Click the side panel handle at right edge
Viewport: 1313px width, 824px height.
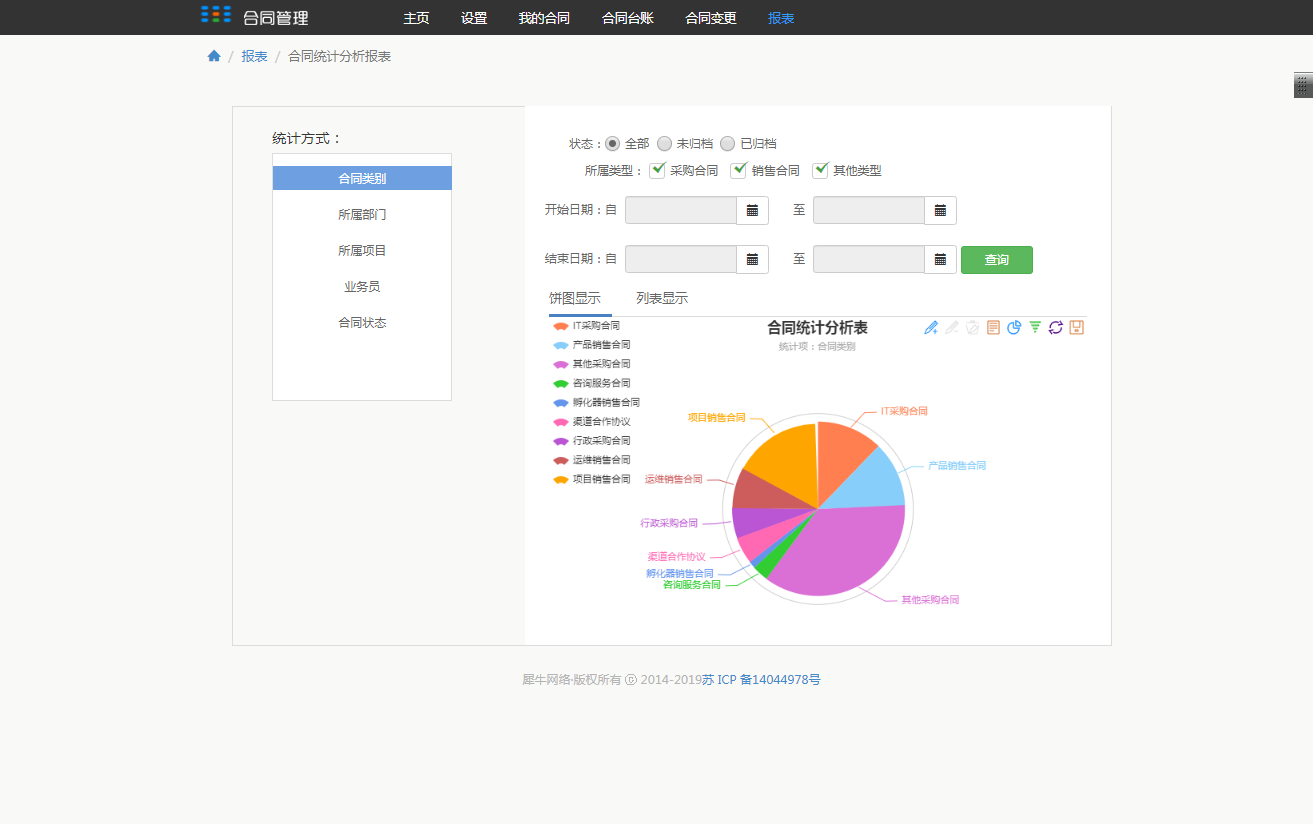click(x=1303, y=85)
